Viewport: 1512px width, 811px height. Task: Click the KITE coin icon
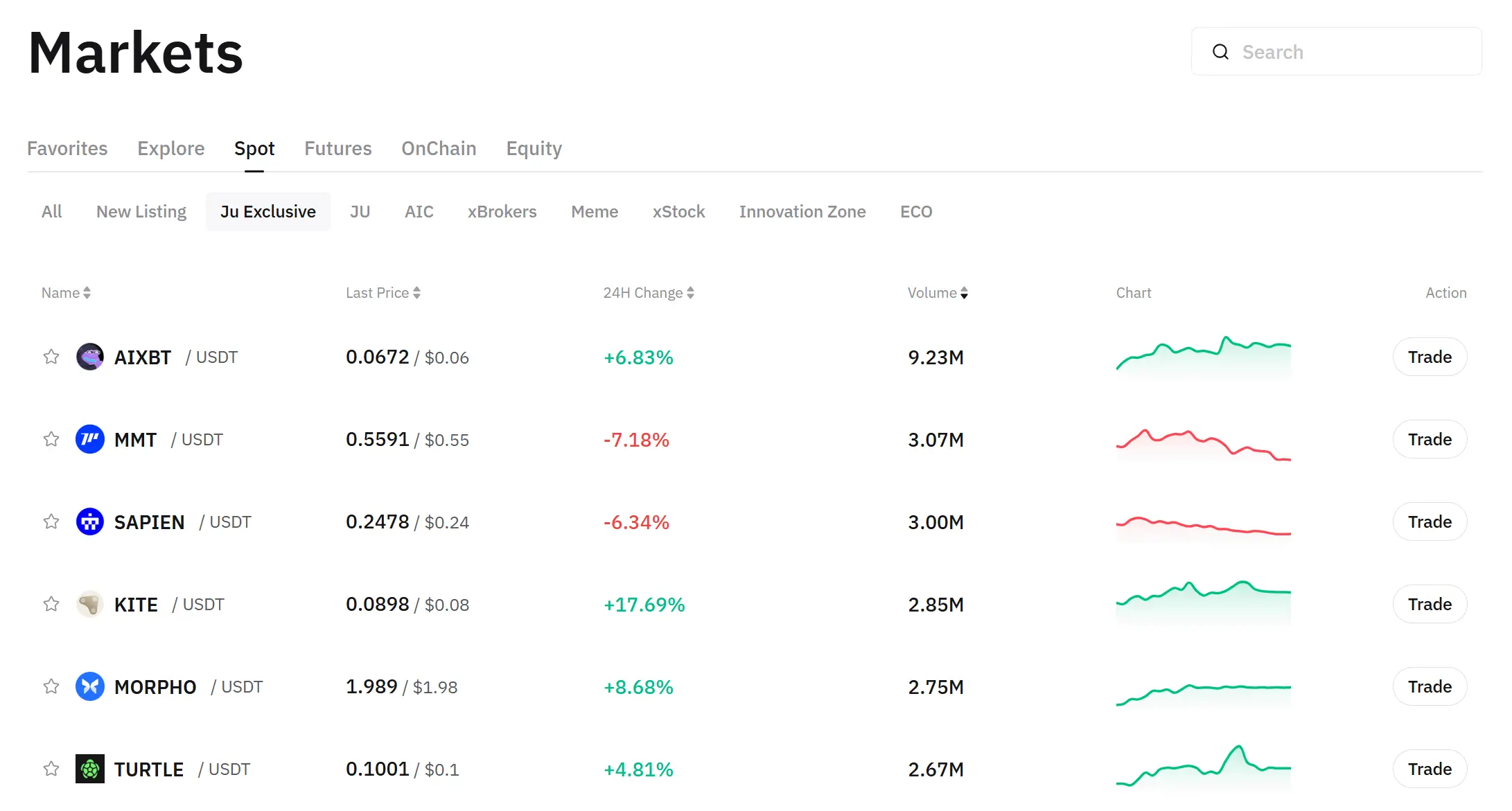coord(90,604)
